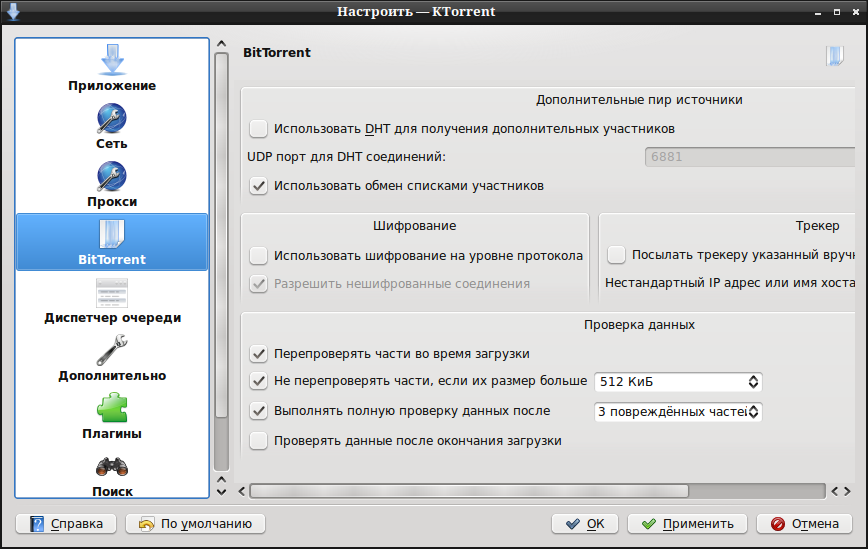The width and height of the screenshot is (868, 549).
Task: Click the Отмена cancel button
Action: coord(804,524)
